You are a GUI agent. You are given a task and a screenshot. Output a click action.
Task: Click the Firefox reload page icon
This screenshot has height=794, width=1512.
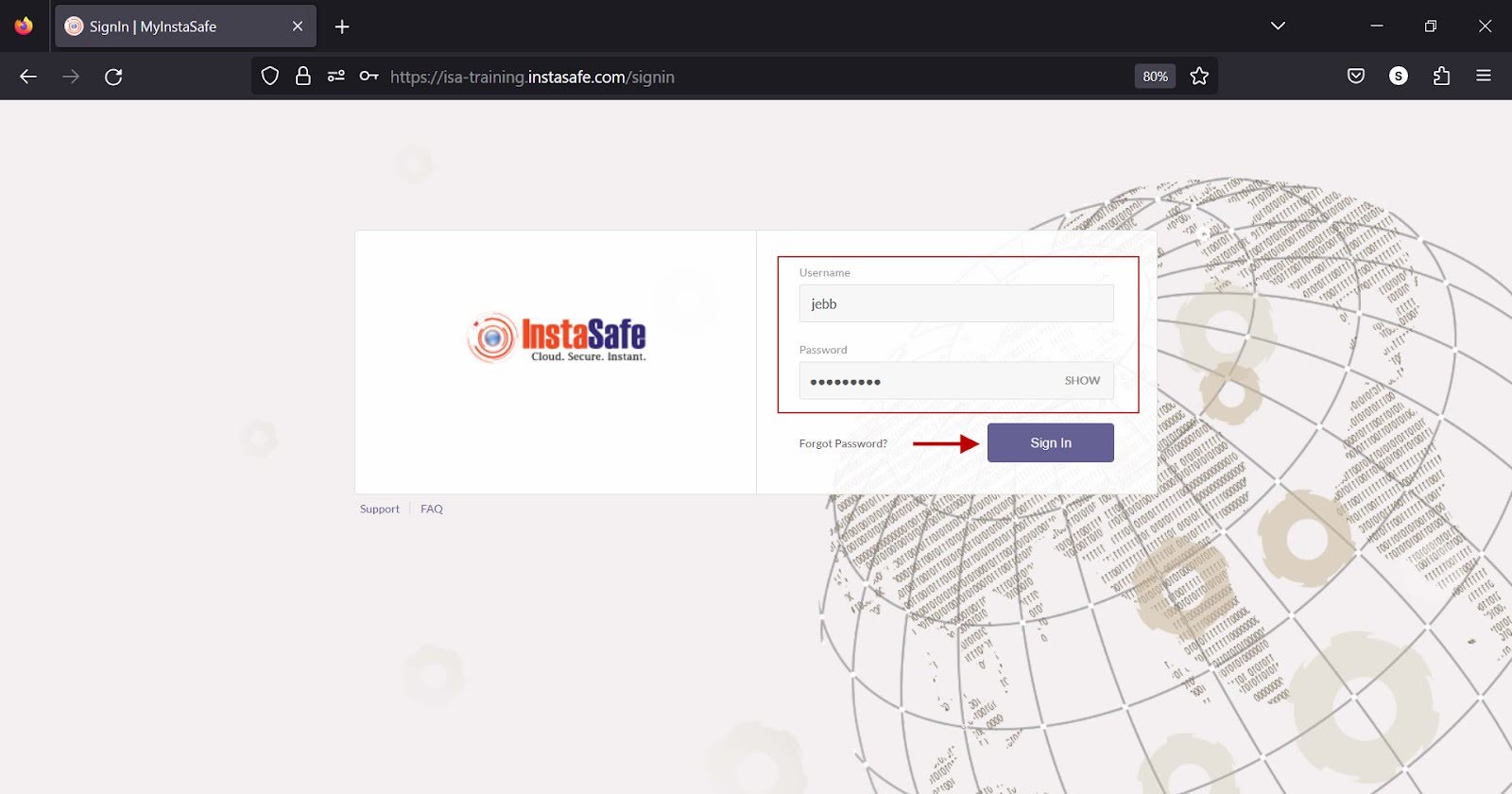[x=113, y=77]
